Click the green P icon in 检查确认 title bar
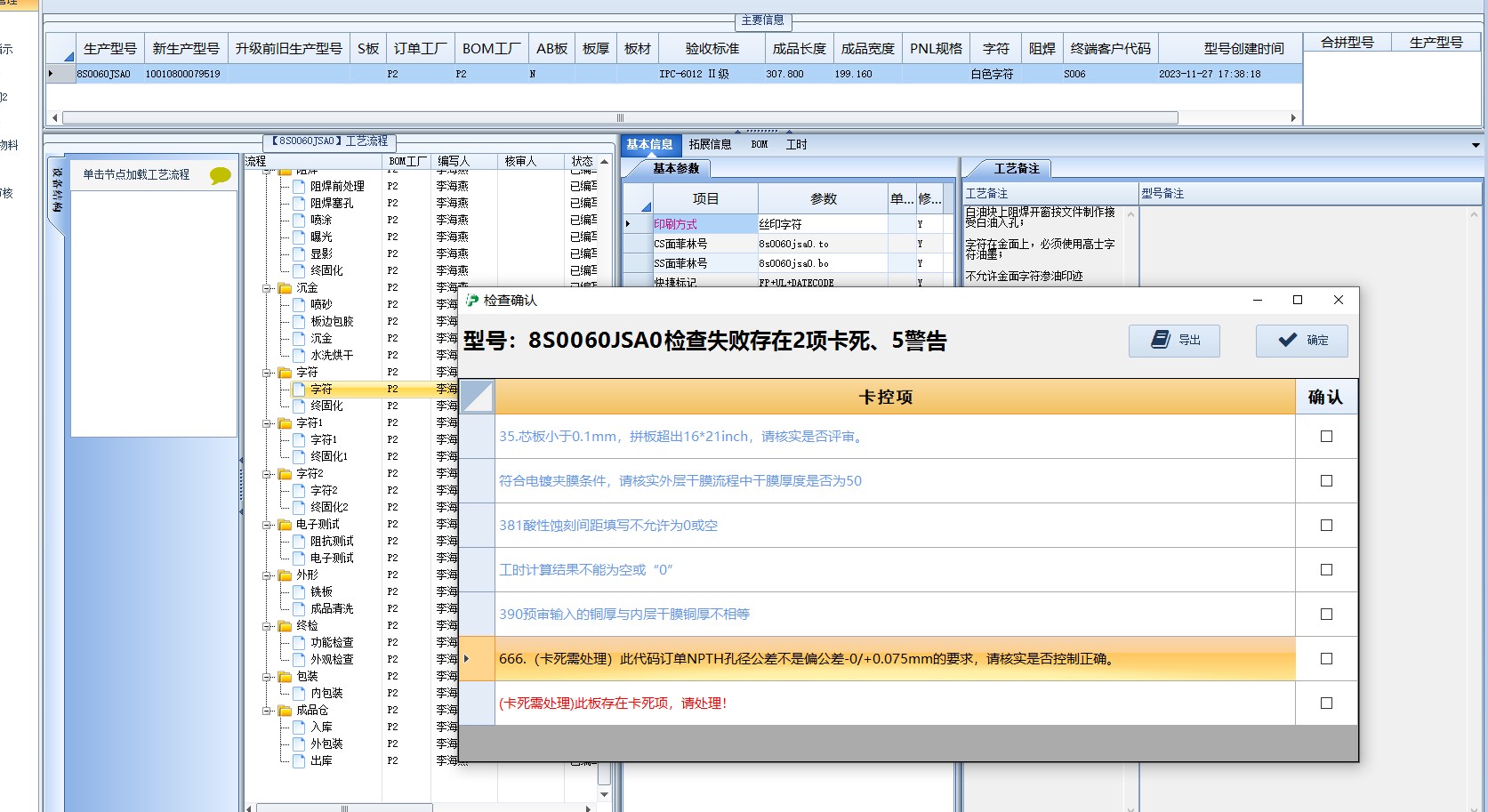The image size is (1488, 812). pyautogui.click(x=472, y=301)
